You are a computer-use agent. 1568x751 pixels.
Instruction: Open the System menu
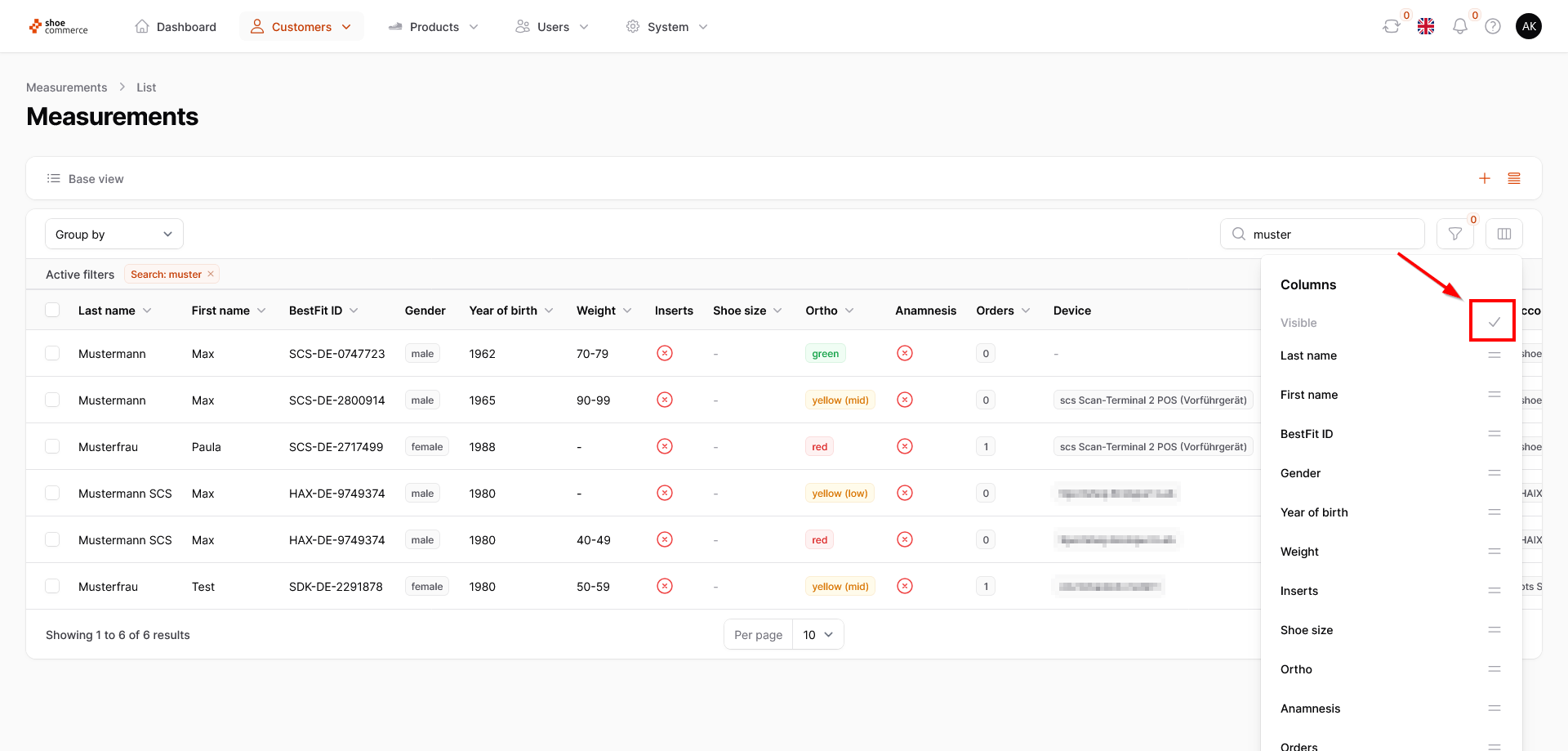667,27
